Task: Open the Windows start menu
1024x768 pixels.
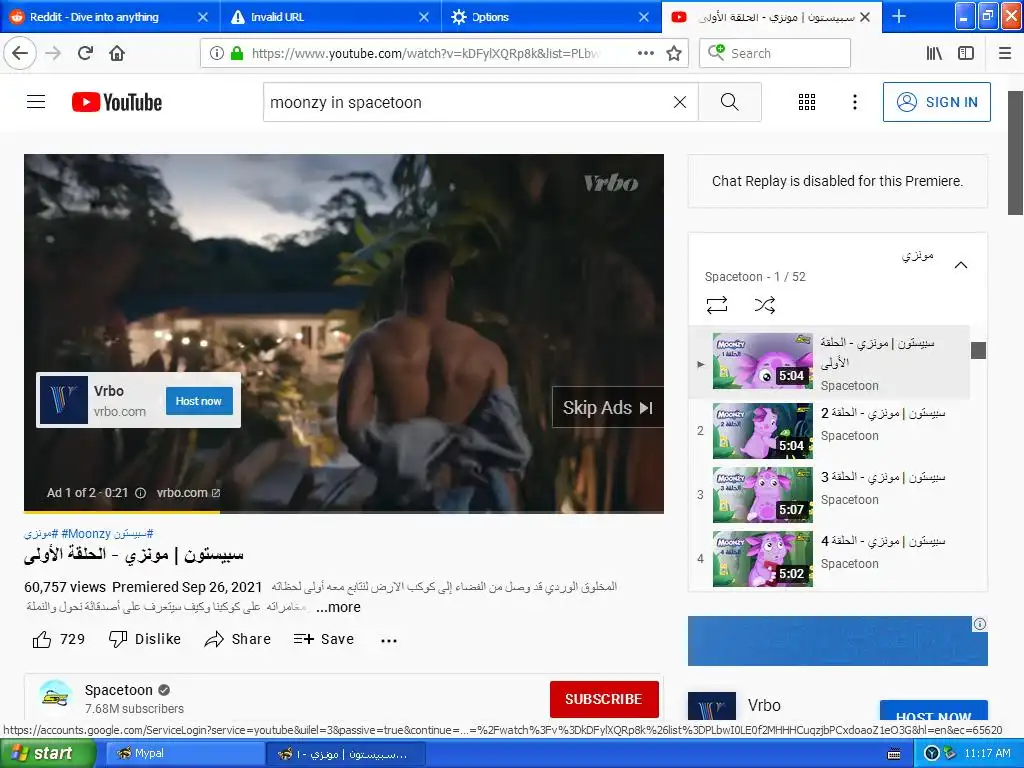Action: [x=47, y=754]
